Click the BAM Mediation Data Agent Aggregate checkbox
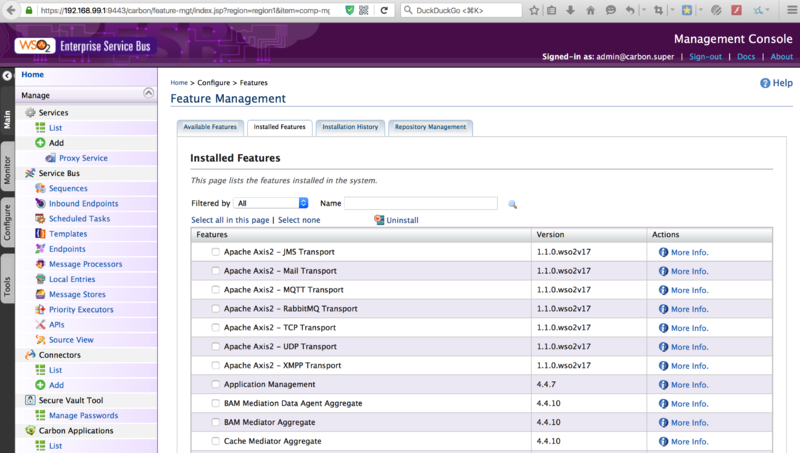Viewport: 800px width, 453px height. pos(215,403)
